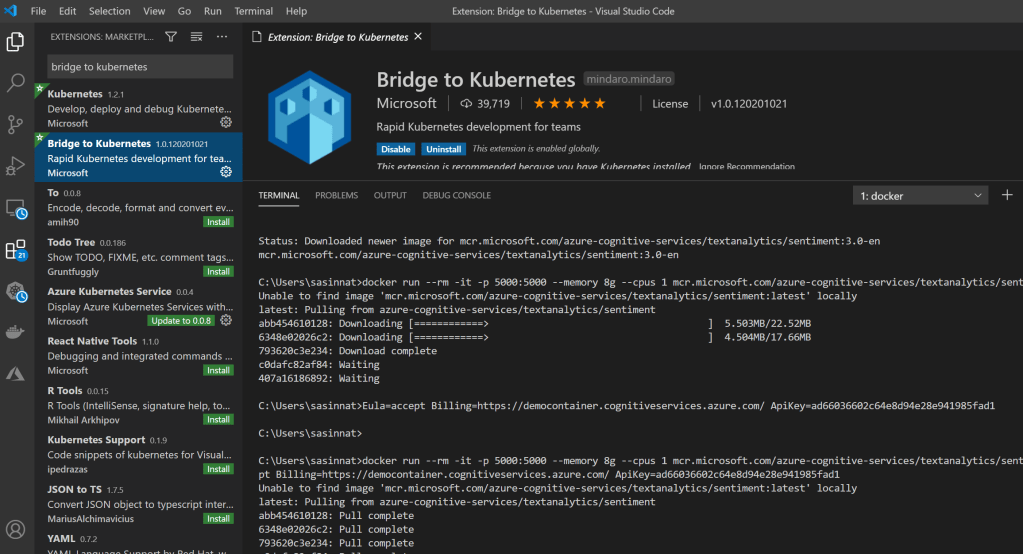Install the Todo Tree extension

pos(218,271)
